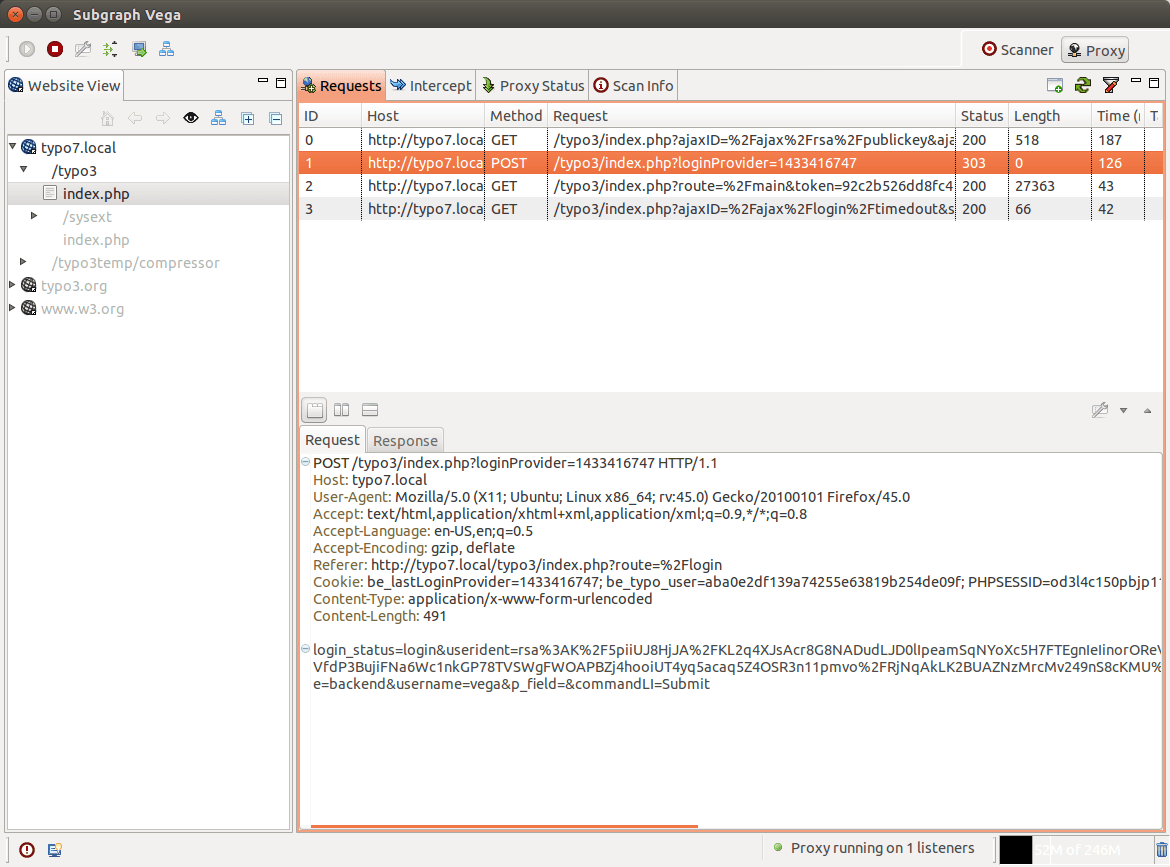This screenshot has width=1170, height=867.
Task: Start a new scan with the play icon
Action: pyautogui.click(x=27, y=49)
